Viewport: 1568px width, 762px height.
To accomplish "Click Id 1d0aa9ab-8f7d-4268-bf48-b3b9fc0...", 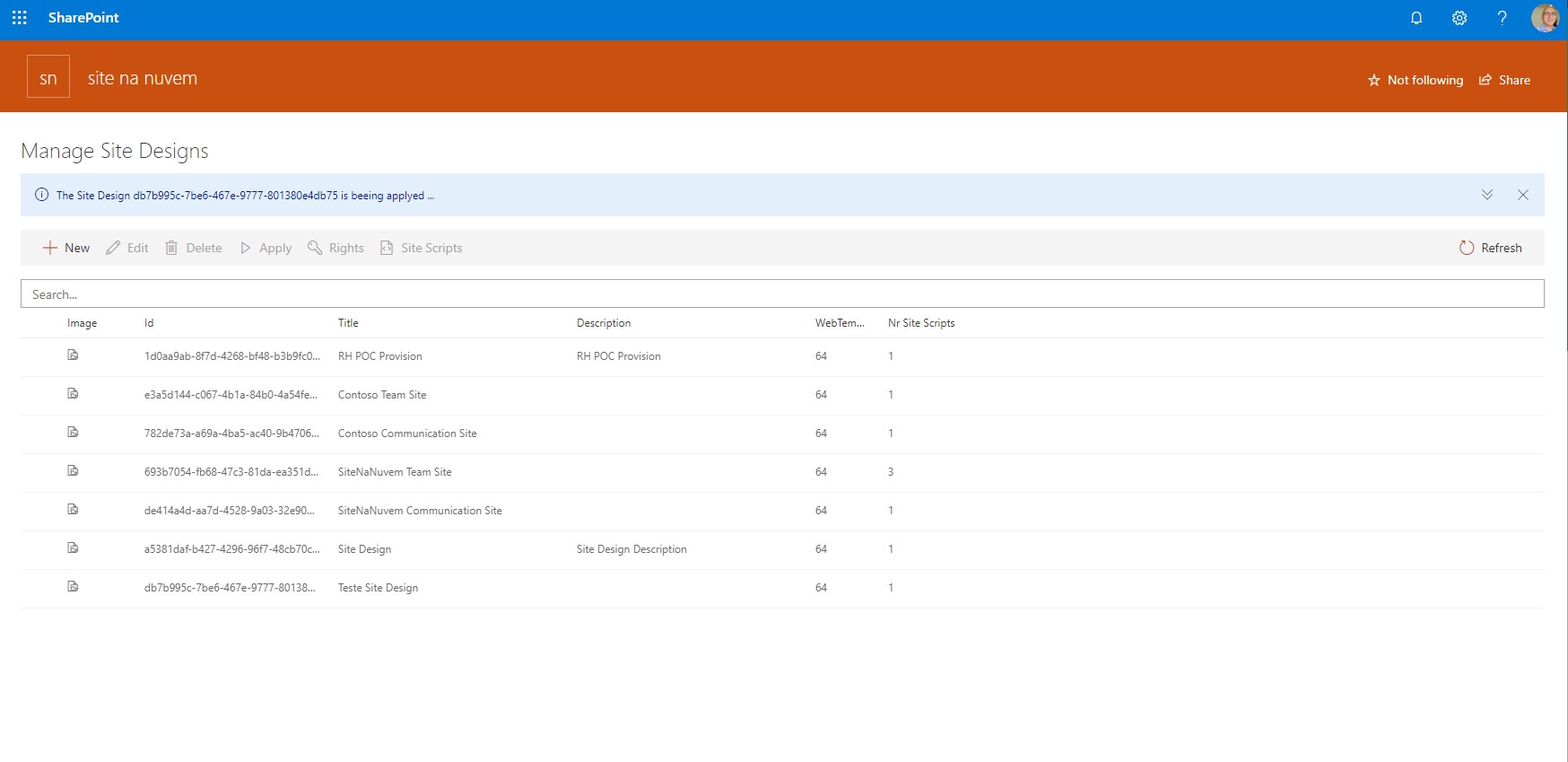I will pos(232,356).
